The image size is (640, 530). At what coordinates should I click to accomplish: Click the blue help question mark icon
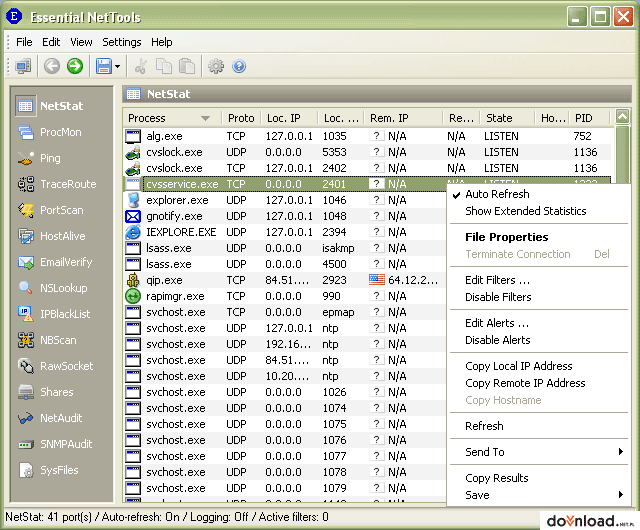tap(239, 66)
